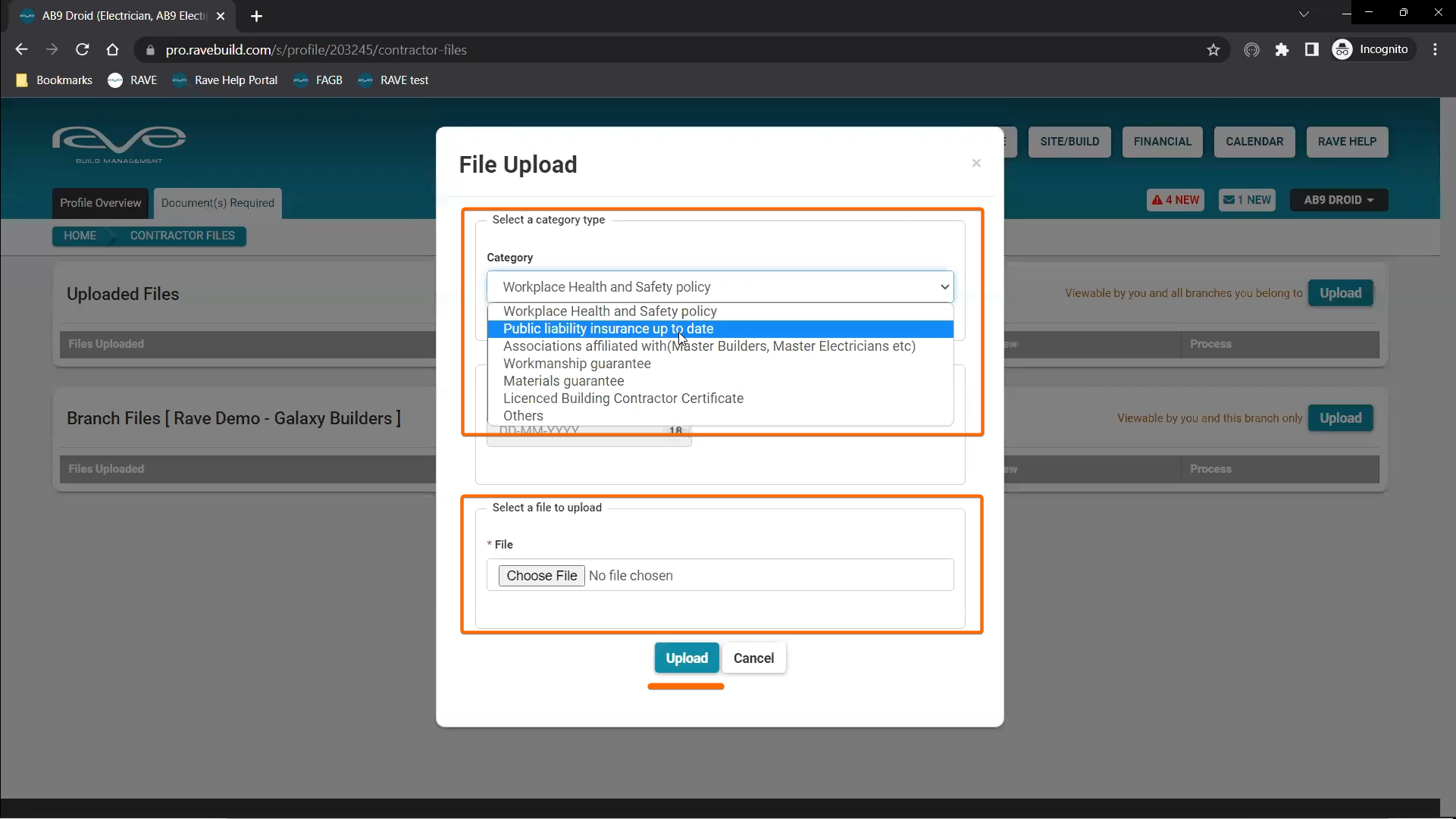The height and width of the screenshot is (819, 1456).
Task: Click the teal Upload button in dialog
Action: click(686, 658)
